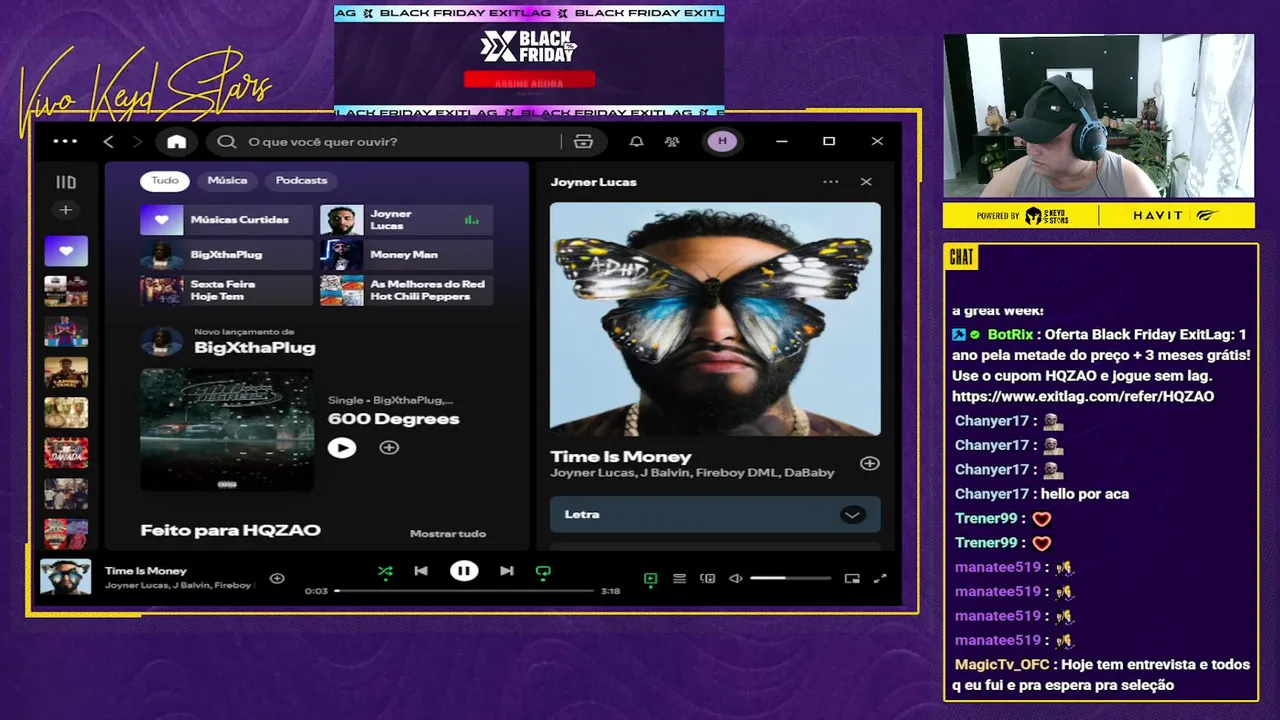Open the 'Time Is Money' title in the panel
Image resolution: width=1280 pixels, height=720 pixels.
click(x=620, y=457)
